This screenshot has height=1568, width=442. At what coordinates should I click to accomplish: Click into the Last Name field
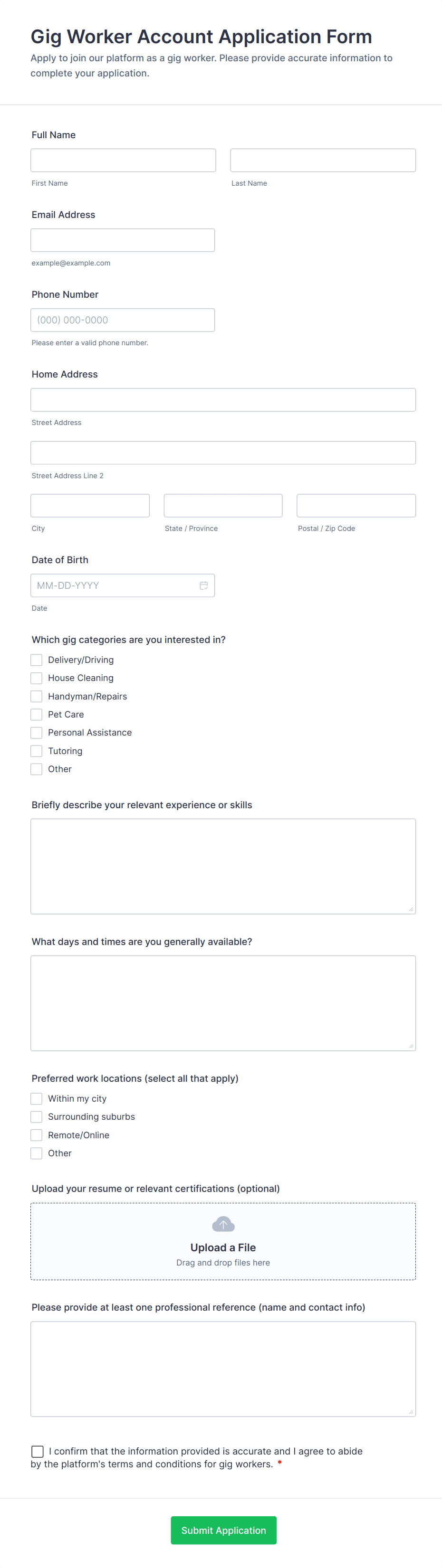click(x=323, y=160)
